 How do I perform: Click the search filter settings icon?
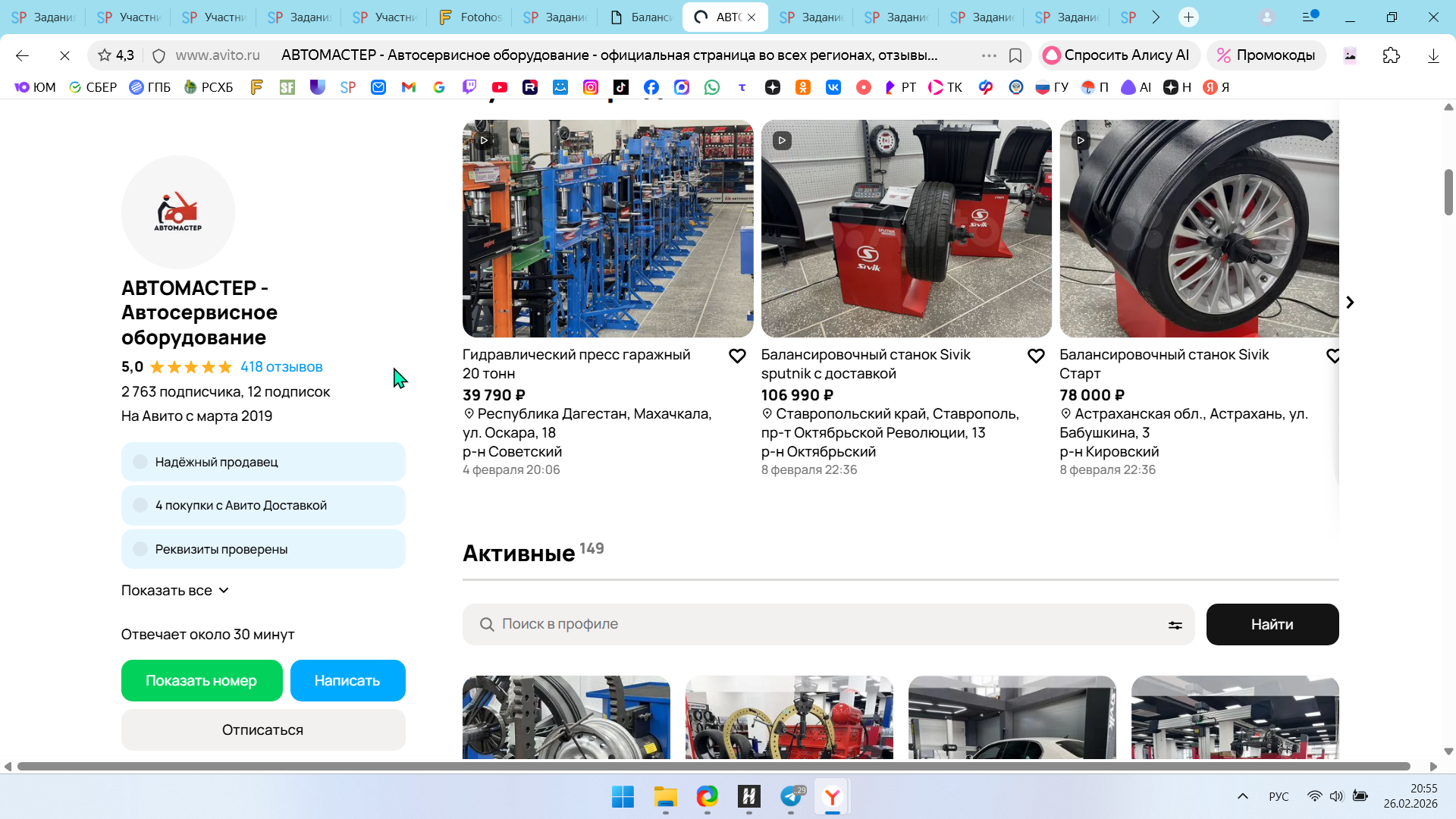(1175, 625)
